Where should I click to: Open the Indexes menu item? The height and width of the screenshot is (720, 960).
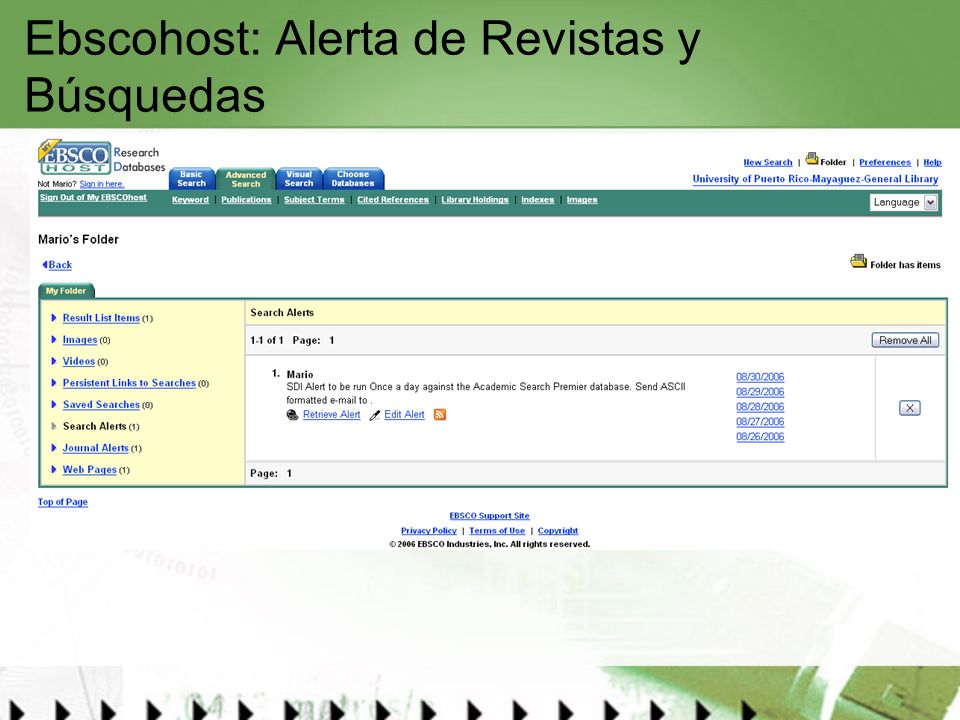tap(538, 200)
